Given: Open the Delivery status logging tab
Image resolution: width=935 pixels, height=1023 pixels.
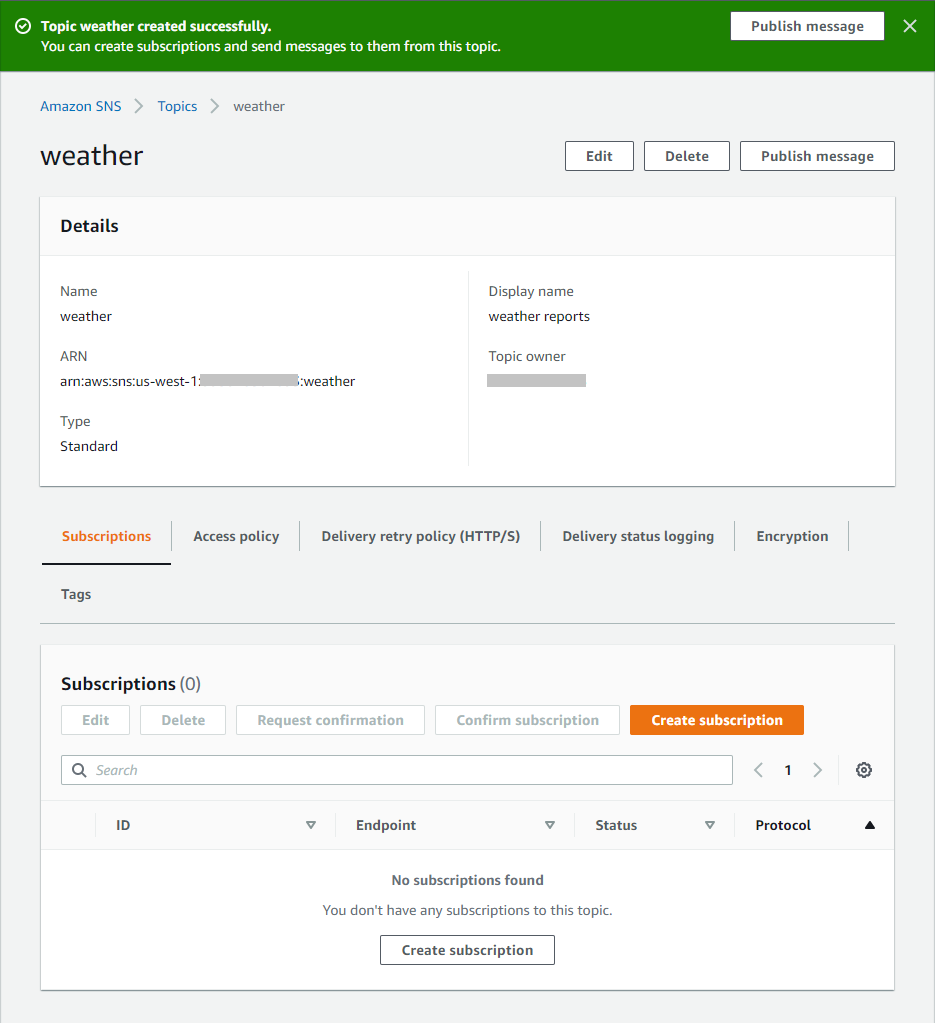Looking at the screenshot, I should [x=638, y=536].
